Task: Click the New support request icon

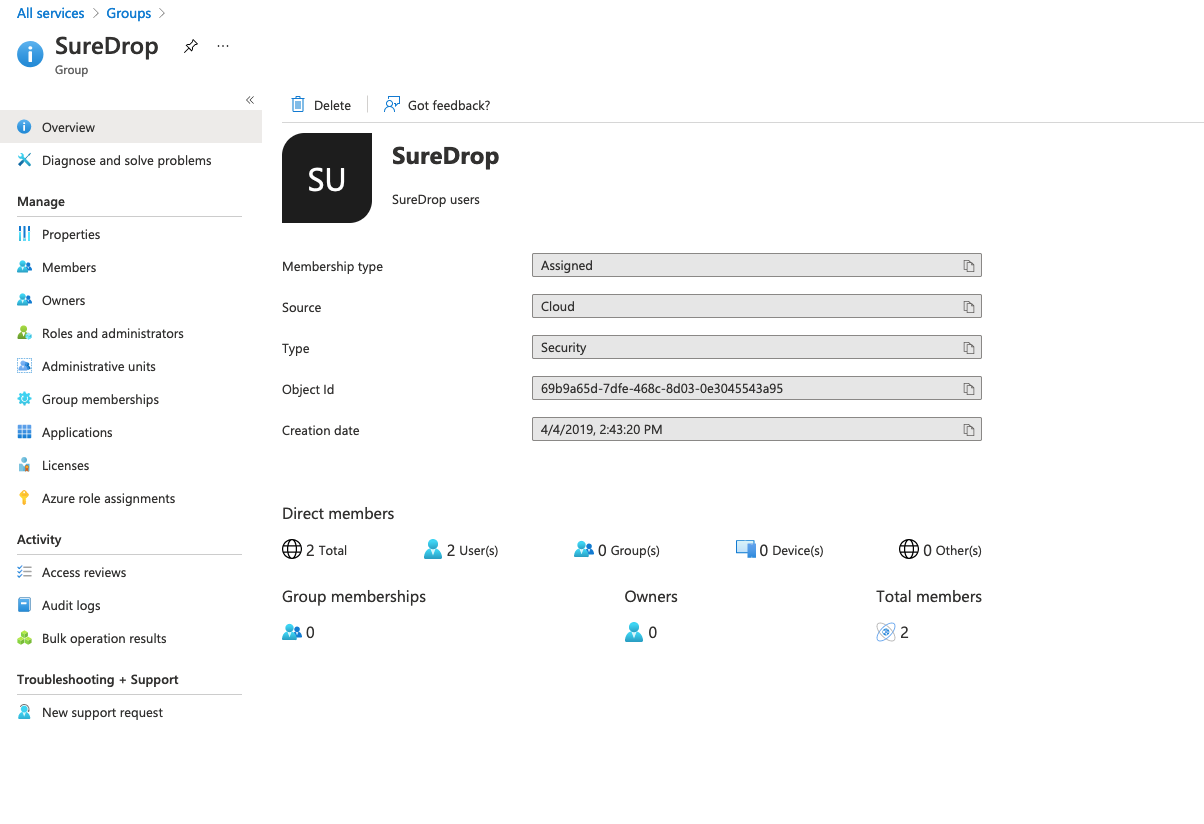Action: coord(25,712)
